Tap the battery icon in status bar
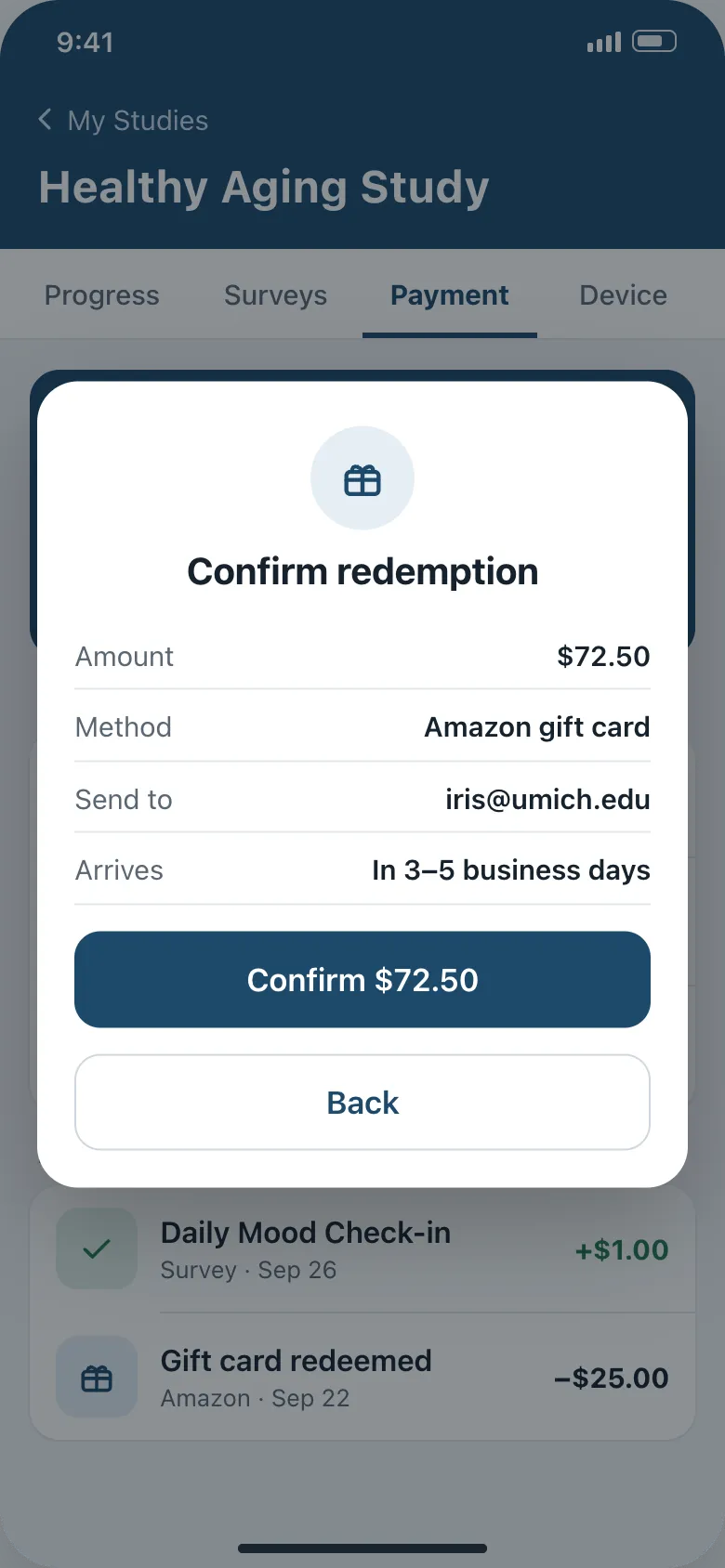The image size is (725, 1568). (654, 41)
